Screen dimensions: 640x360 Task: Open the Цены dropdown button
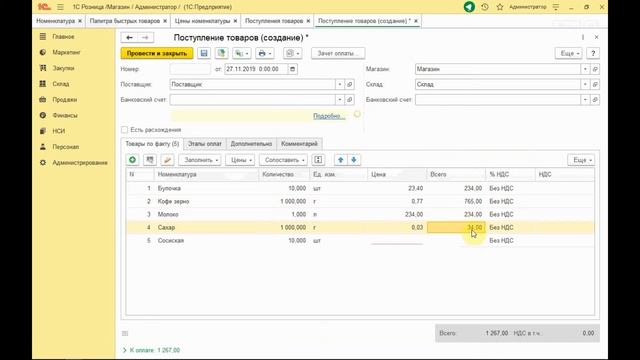240,160
